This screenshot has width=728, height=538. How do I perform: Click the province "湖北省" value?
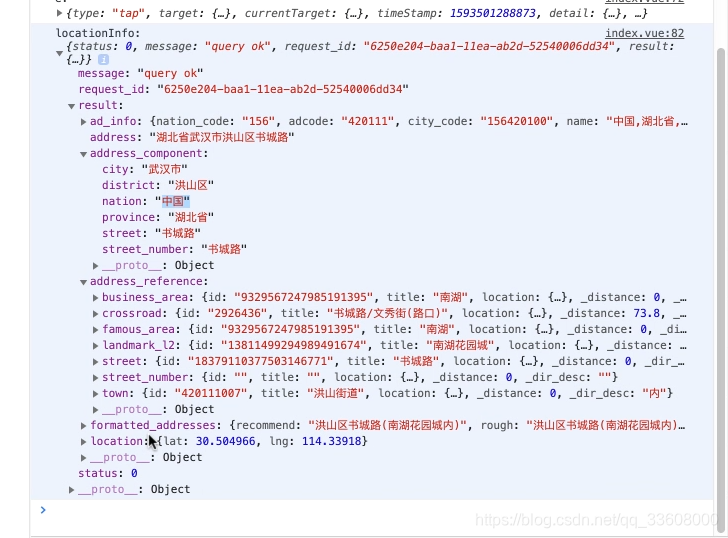pyautogui.click(x=191, y=217)
